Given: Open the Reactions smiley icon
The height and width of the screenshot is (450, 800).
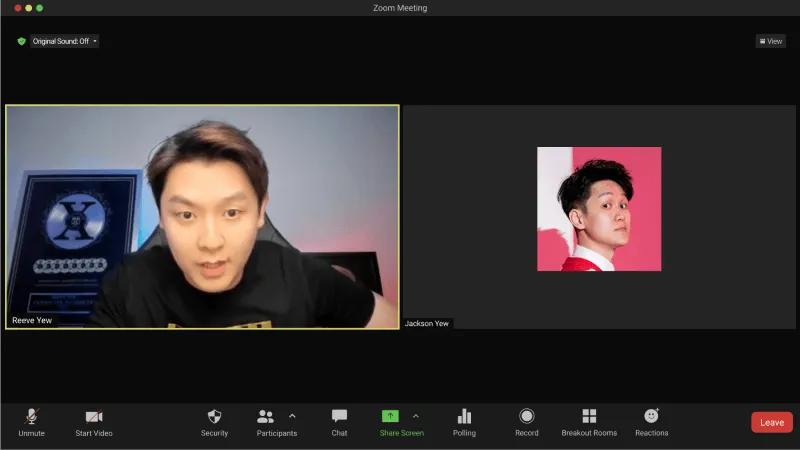Looking at the screenshot, I should point(652,416).
